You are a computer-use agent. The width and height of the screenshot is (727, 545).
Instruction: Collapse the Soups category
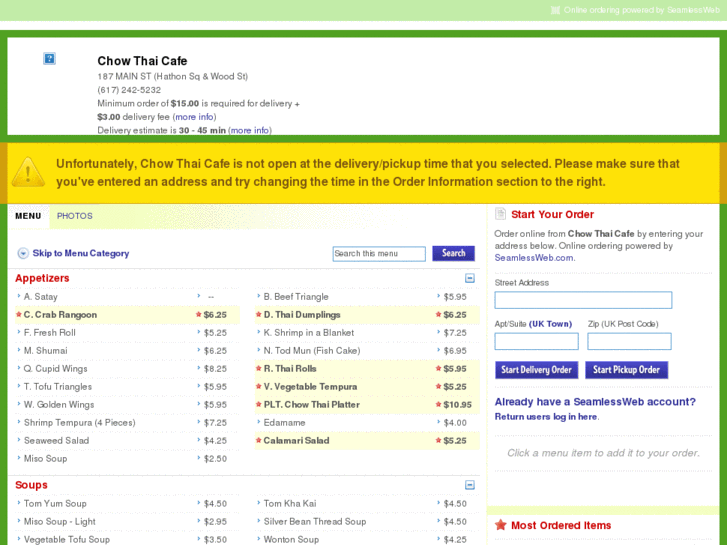point(470,485)
